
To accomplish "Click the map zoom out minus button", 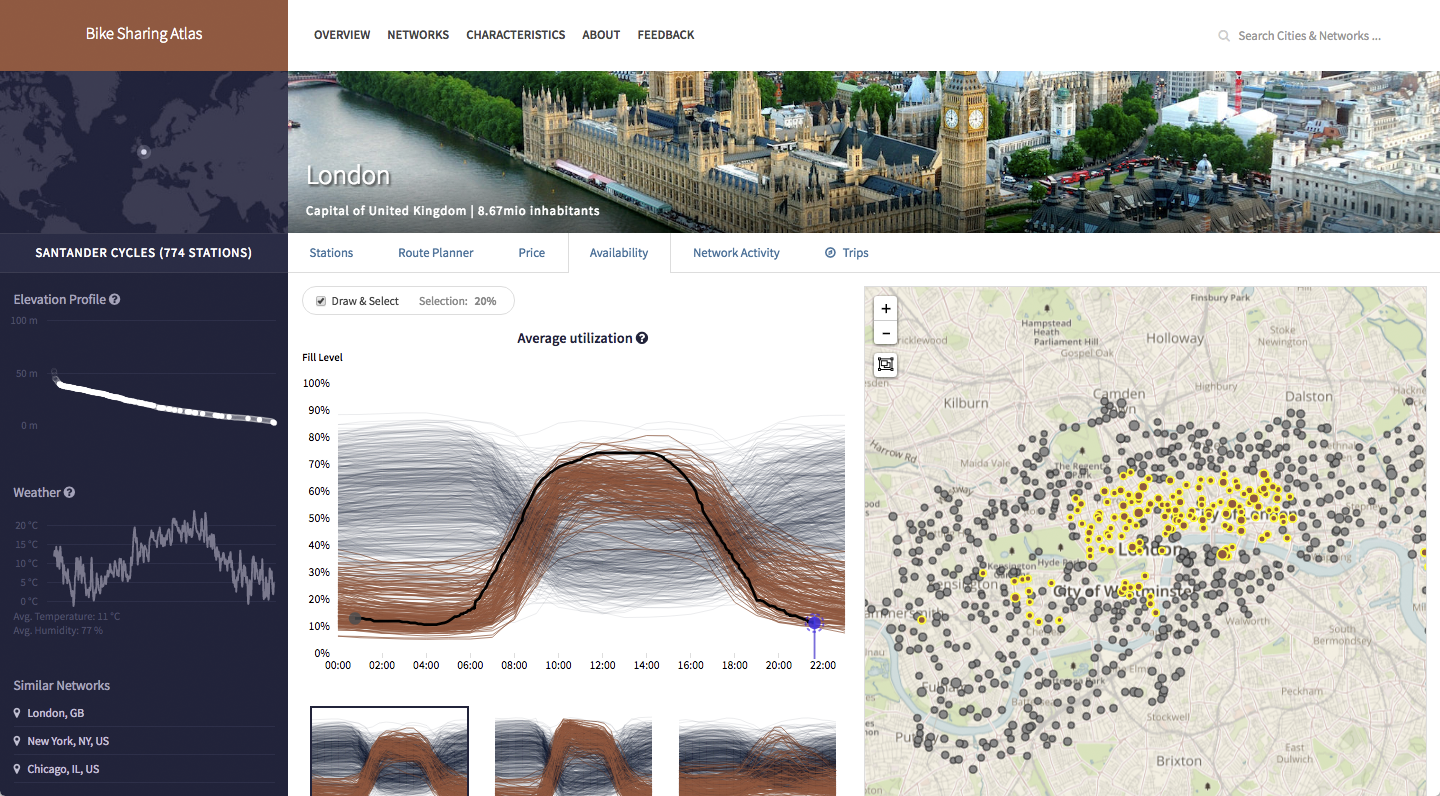I will [x=886, y=333].
